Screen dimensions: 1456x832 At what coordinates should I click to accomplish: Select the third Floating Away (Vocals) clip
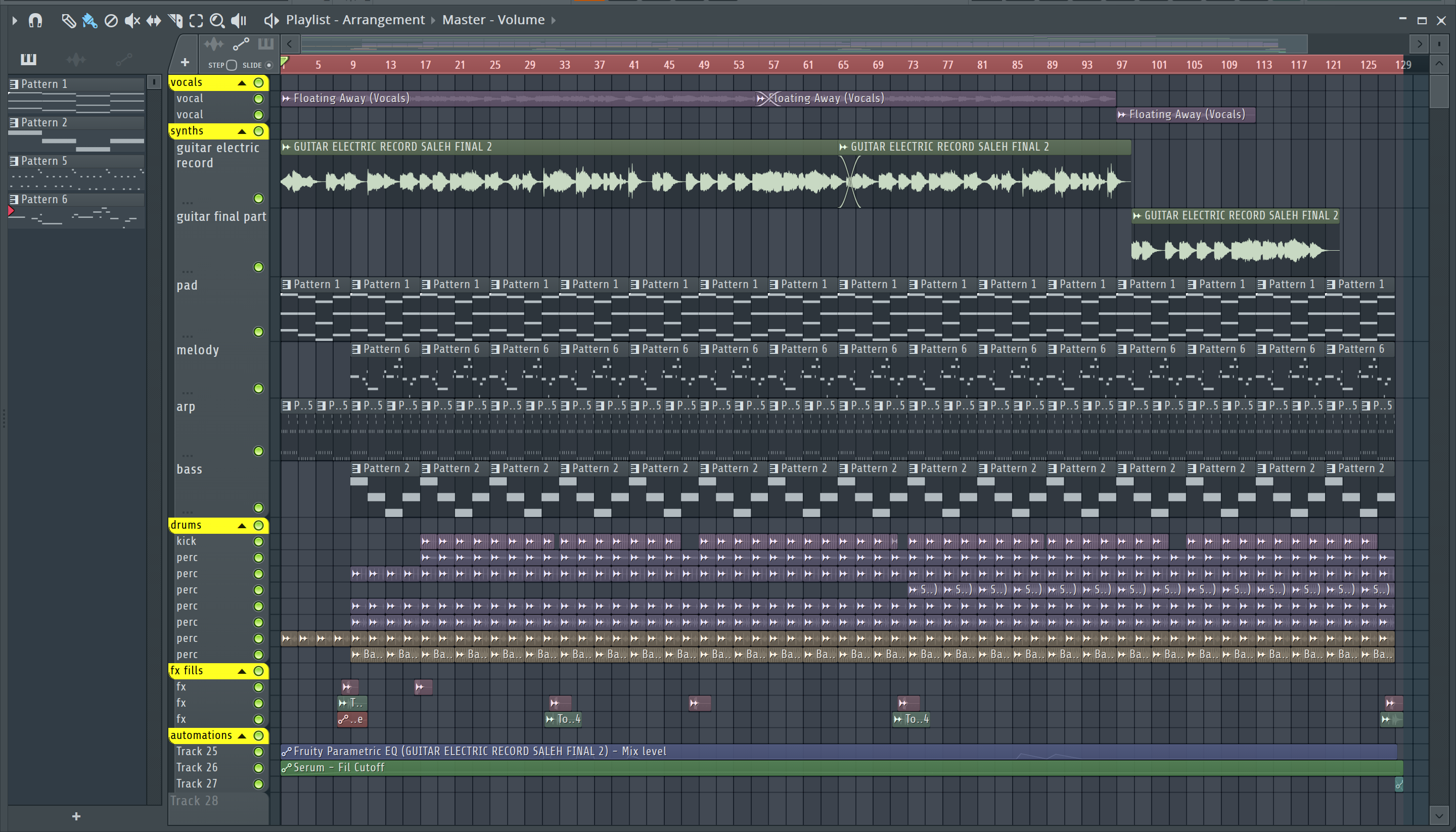tap(1186, 115)
